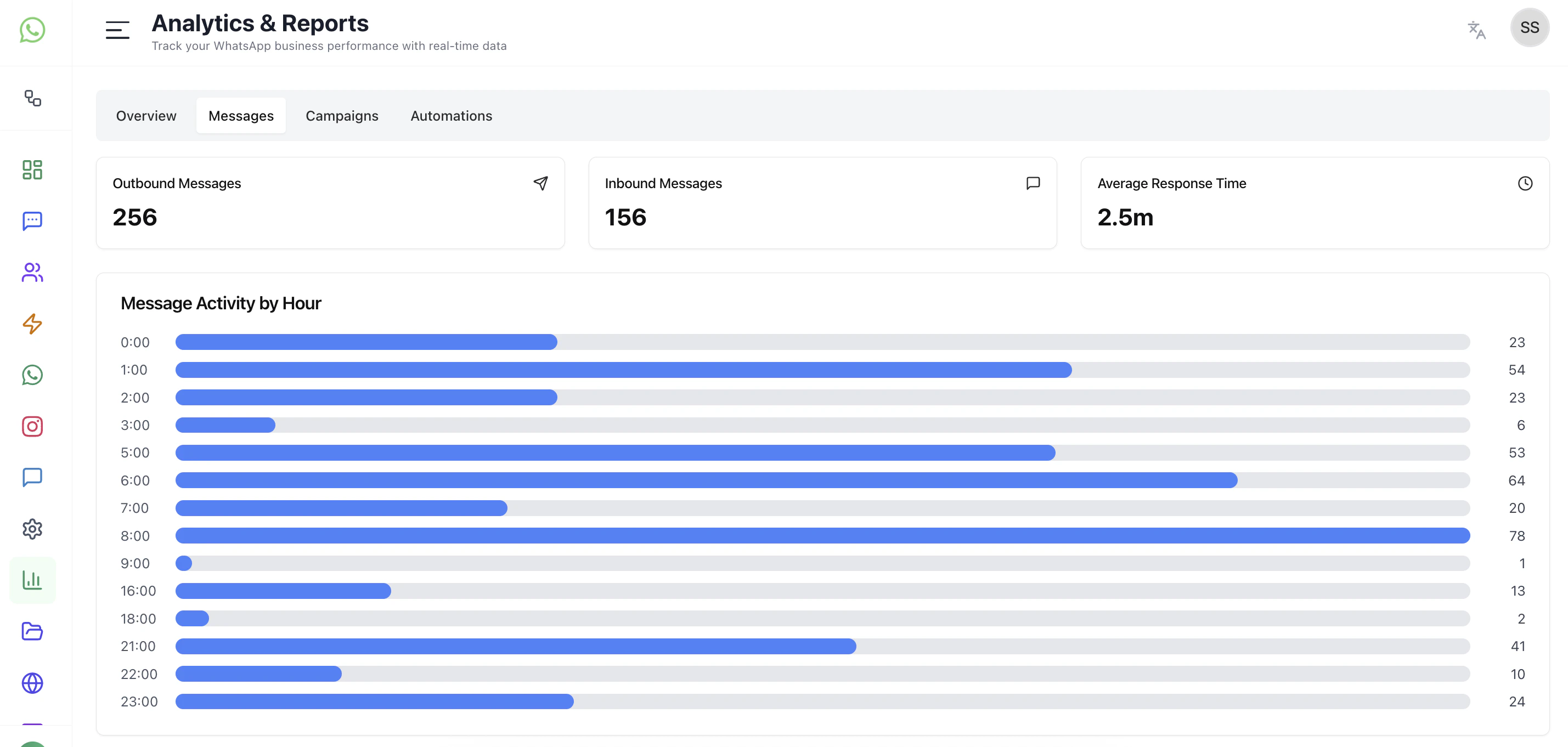This screenshot has width=1568, height=747.
Task: Open the contacts people icon in sidebar
Action: click(x=32, y=272)
